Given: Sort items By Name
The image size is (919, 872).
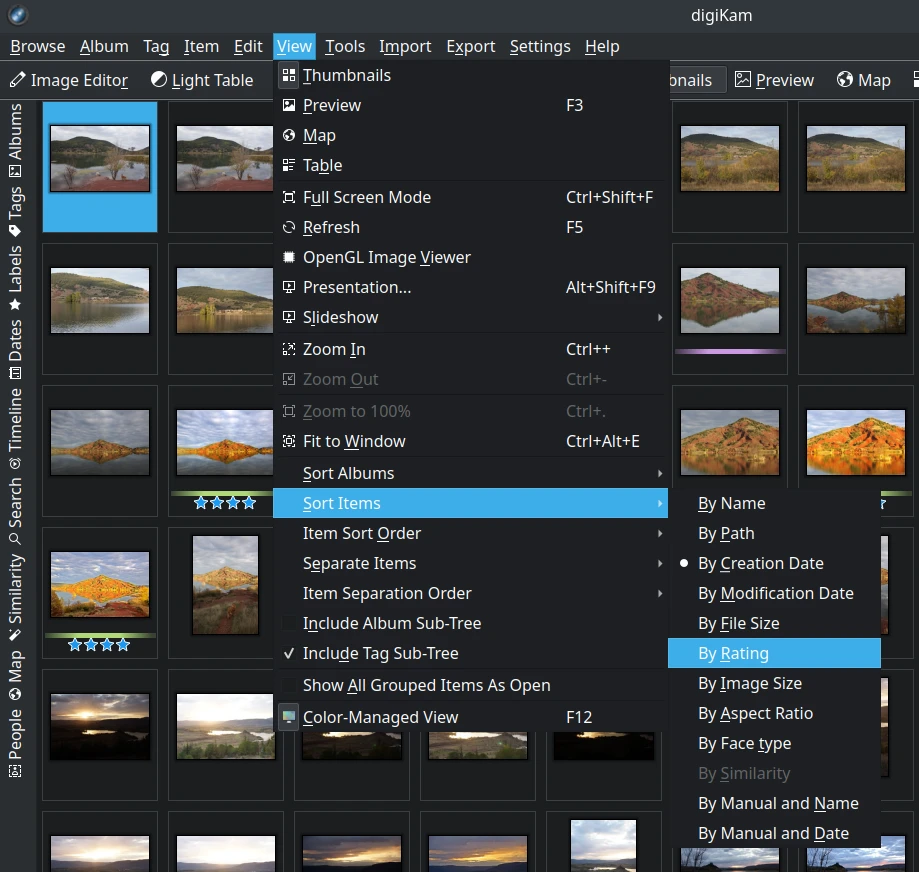Looking at the screenshot, I should click(774, 503).
